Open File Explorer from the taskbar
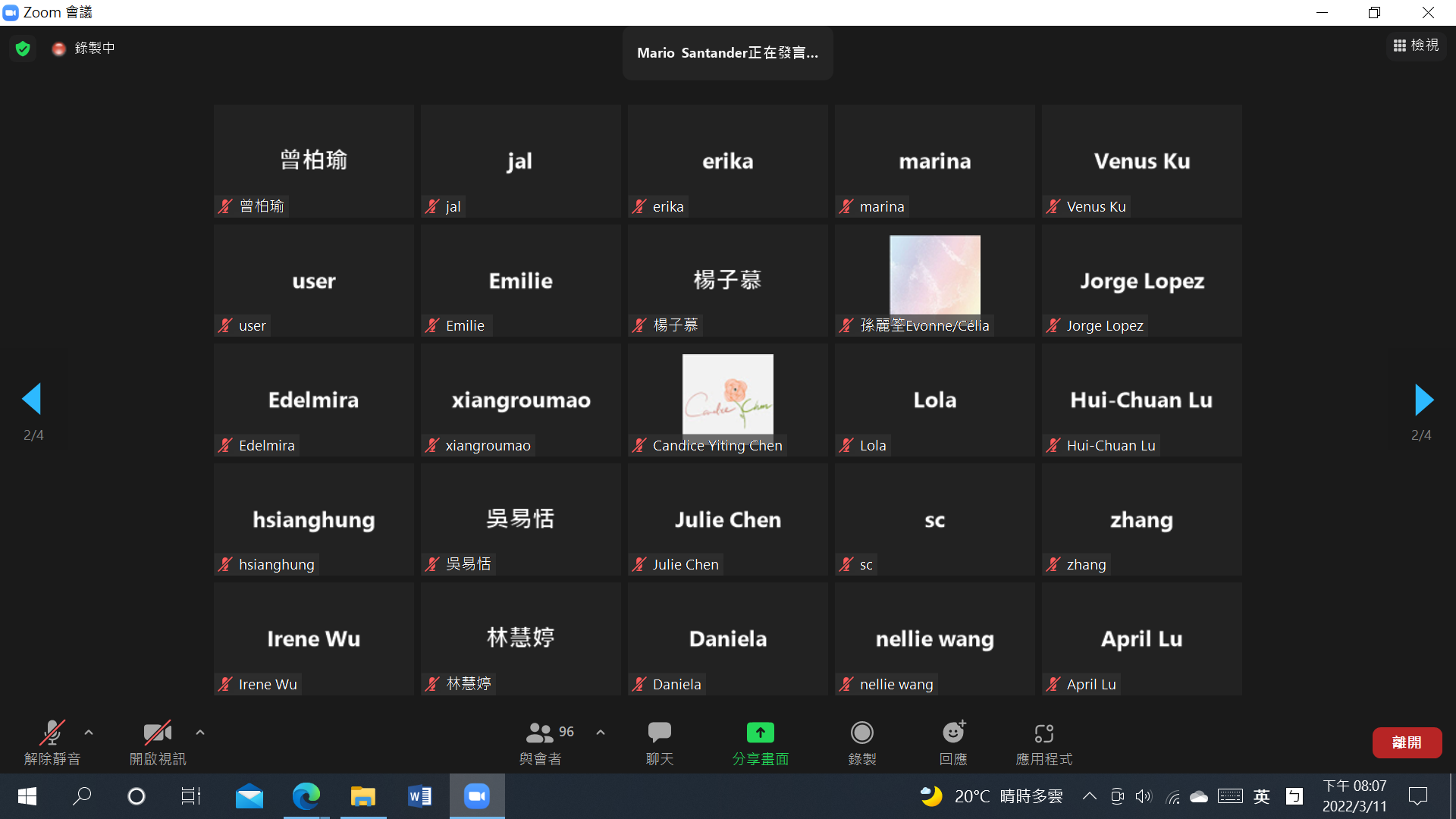 (x=363, y=796)
